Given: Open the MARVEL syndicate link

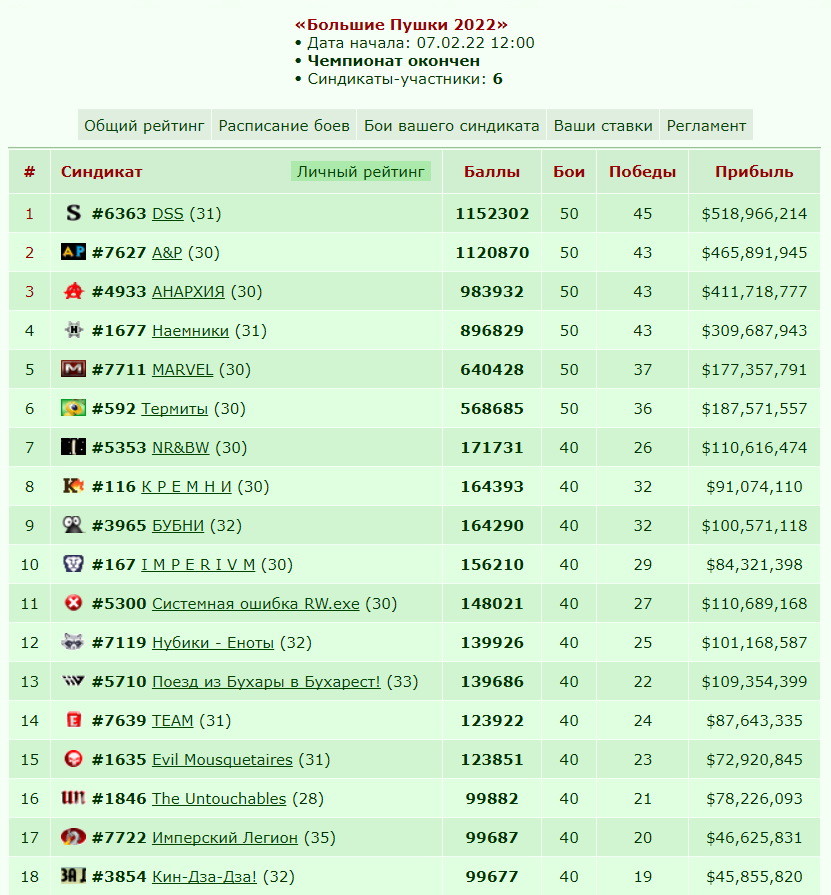Looking at the screenshot, I should coord(183,369).
